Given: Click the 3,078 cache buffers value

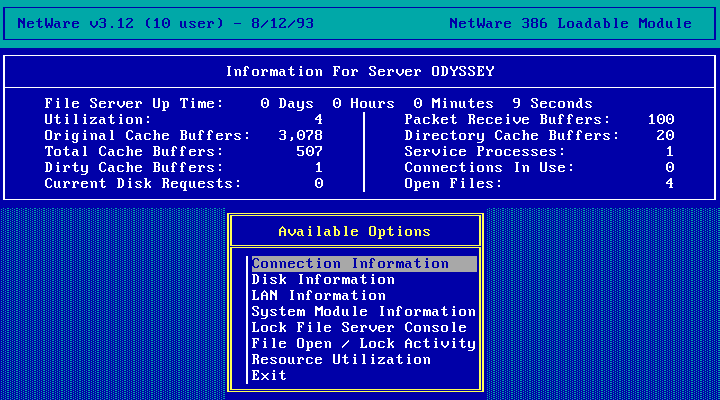Looking at the screenshot, I should (300, 135).
